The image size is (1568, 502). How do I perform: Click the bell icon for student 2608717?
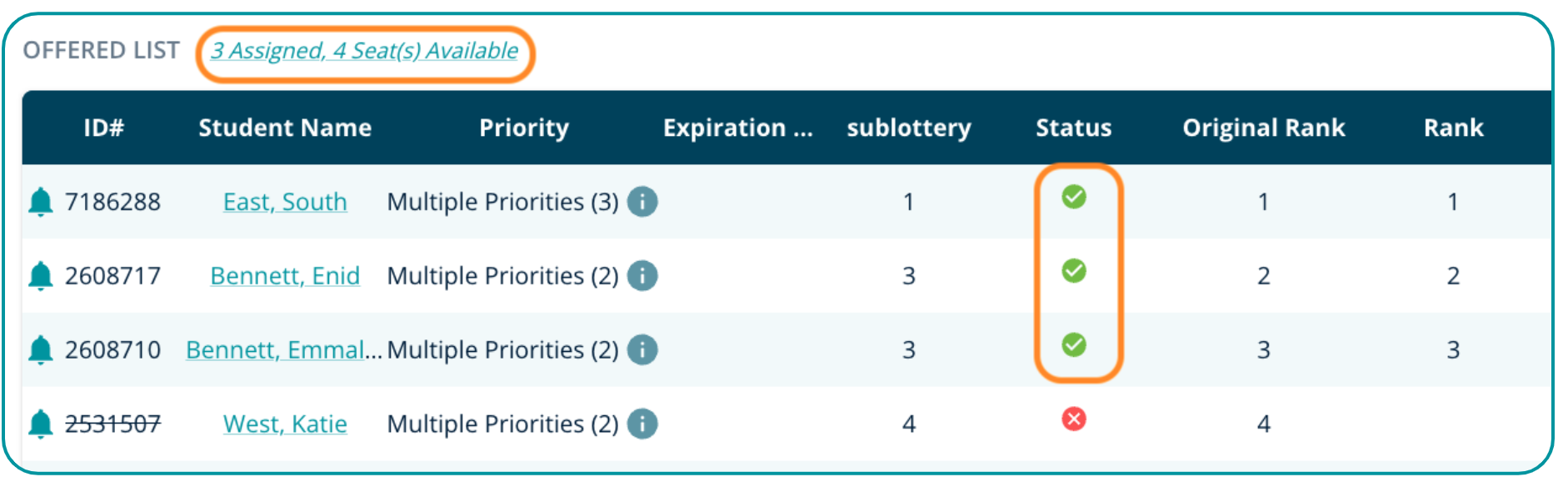[40, 275]
